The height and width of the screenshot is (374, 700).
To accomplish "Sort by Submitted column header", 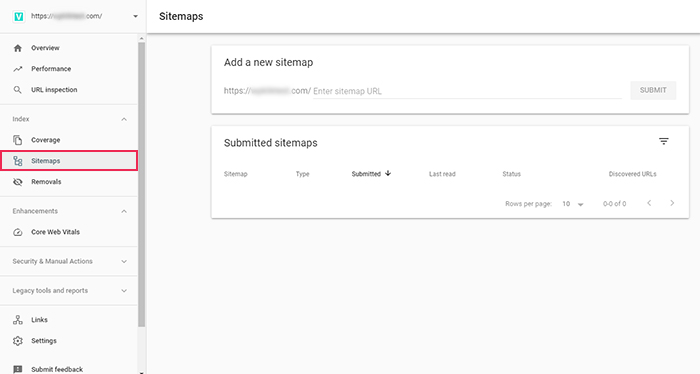I will [x=366, y=174].
